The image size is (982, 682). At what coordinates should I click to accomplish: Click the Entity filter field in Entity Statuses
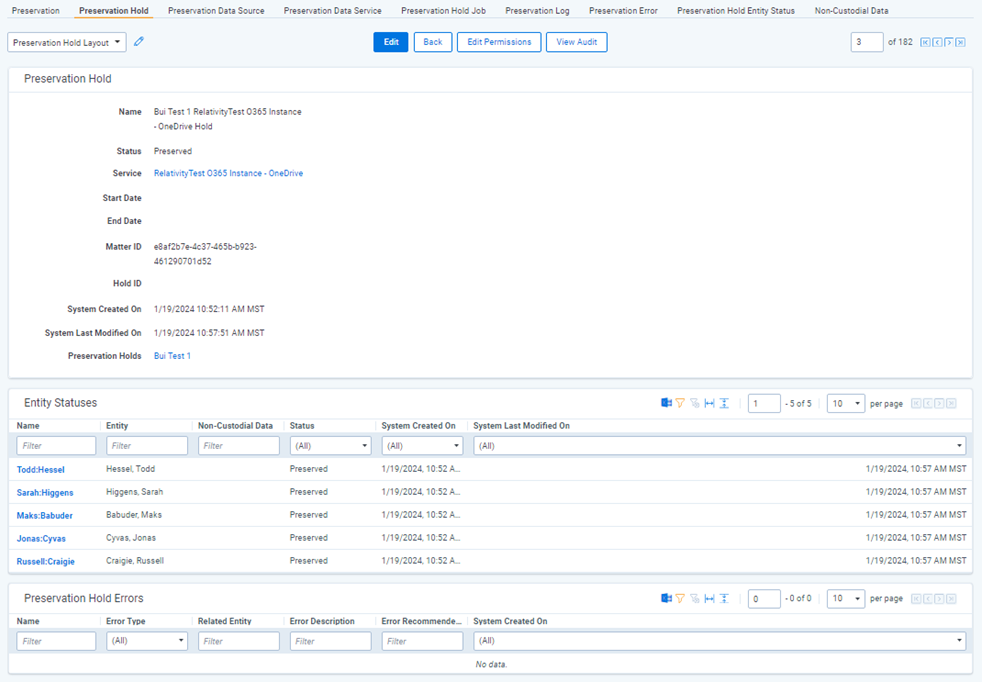147,446
